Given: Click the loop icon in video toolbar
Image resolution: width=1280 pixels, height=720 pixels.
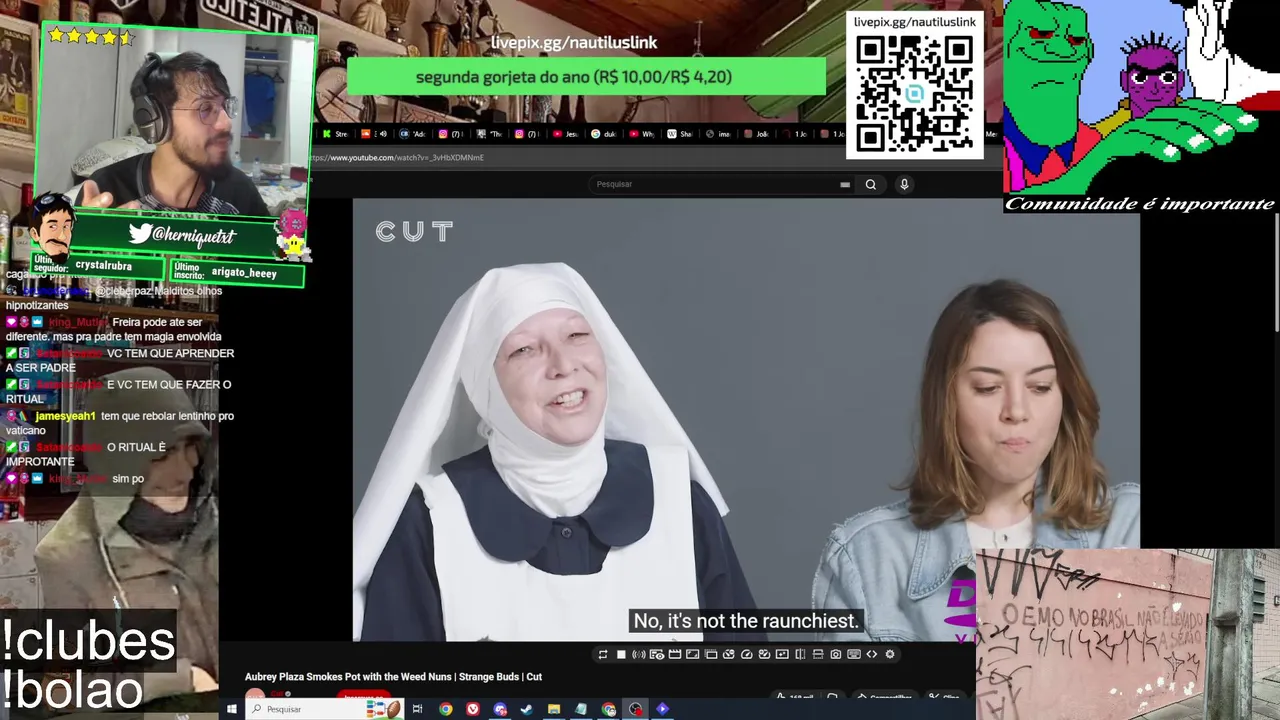Looking at the screenshot, I should pyautogui.click(x=603, y=654).
